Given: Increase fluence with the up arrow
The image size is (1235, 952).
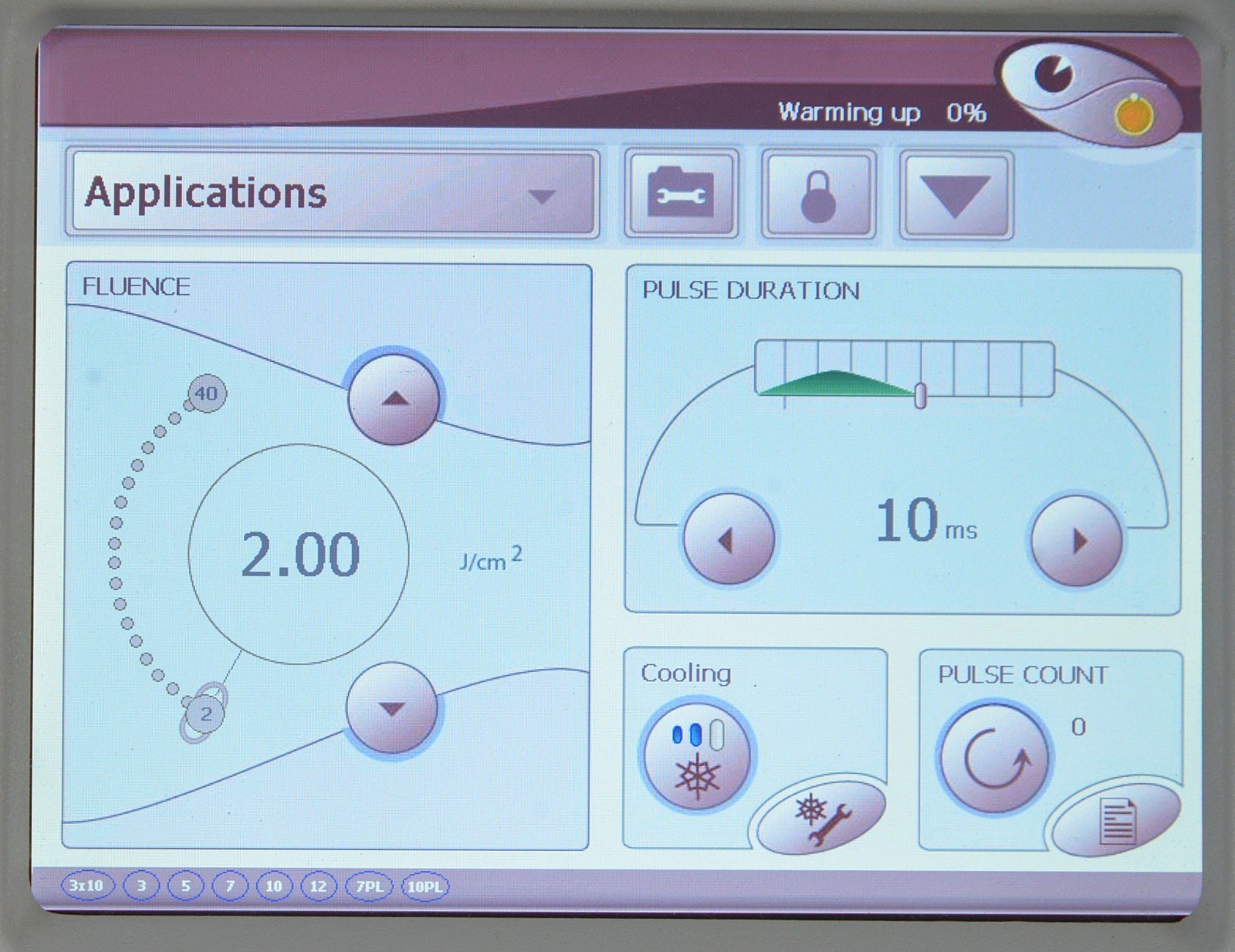Looking at the screenshot, I should point(394,398).
